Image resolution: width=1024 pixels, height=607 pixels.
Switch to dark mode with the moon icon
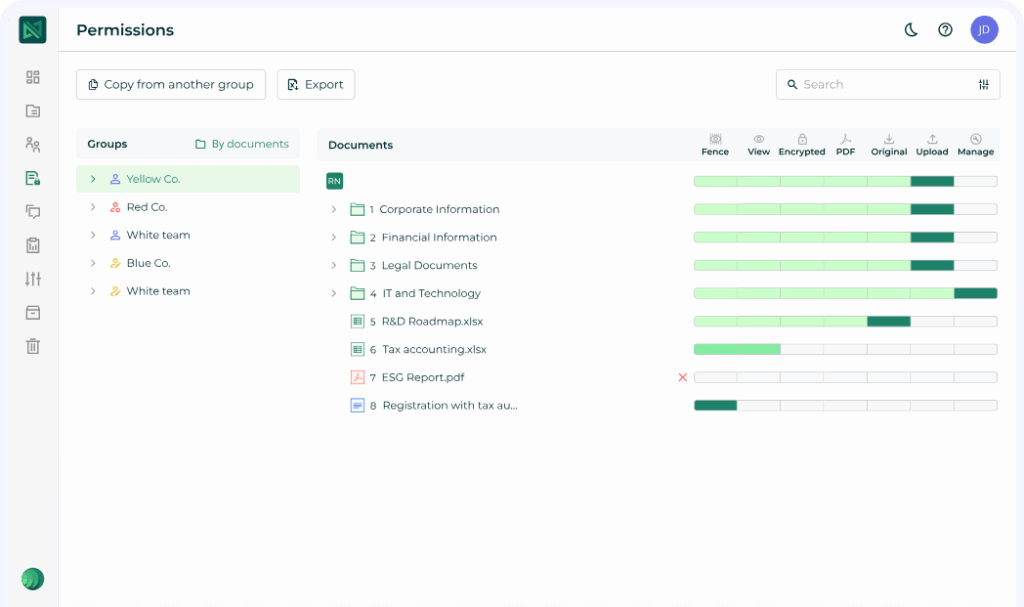(910, 30)
